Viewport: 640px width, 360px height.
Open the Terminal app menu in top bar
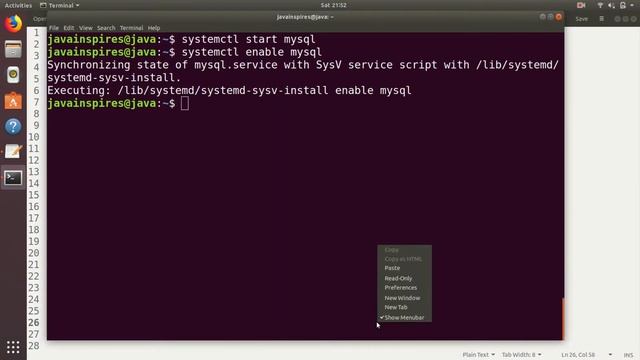tap(60, 5)
